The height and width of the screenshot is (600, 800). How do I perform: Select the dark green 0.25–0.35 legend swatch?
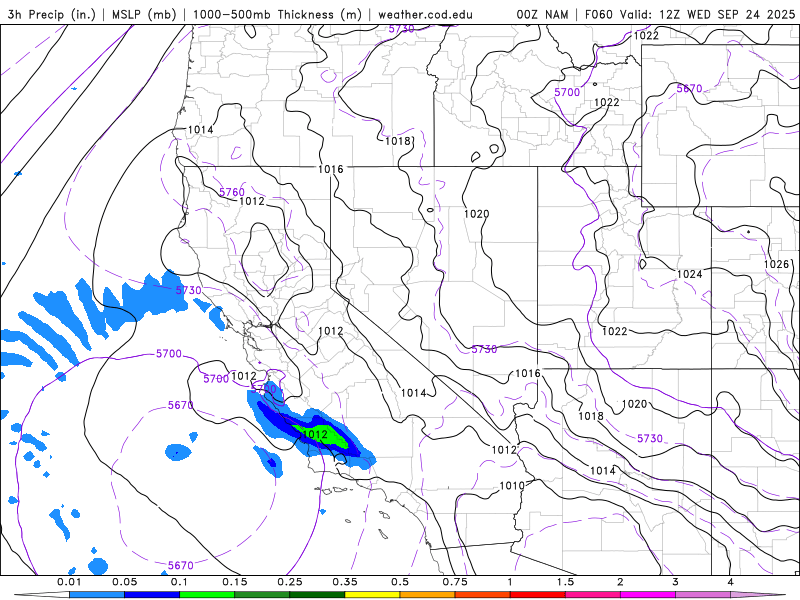(x=317, y=595)
